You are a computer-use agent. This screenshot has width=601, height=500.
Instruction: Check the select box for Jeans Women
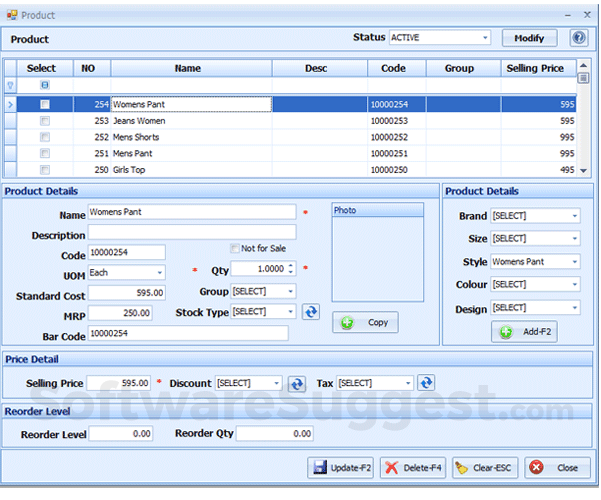[x=44, y=121]
